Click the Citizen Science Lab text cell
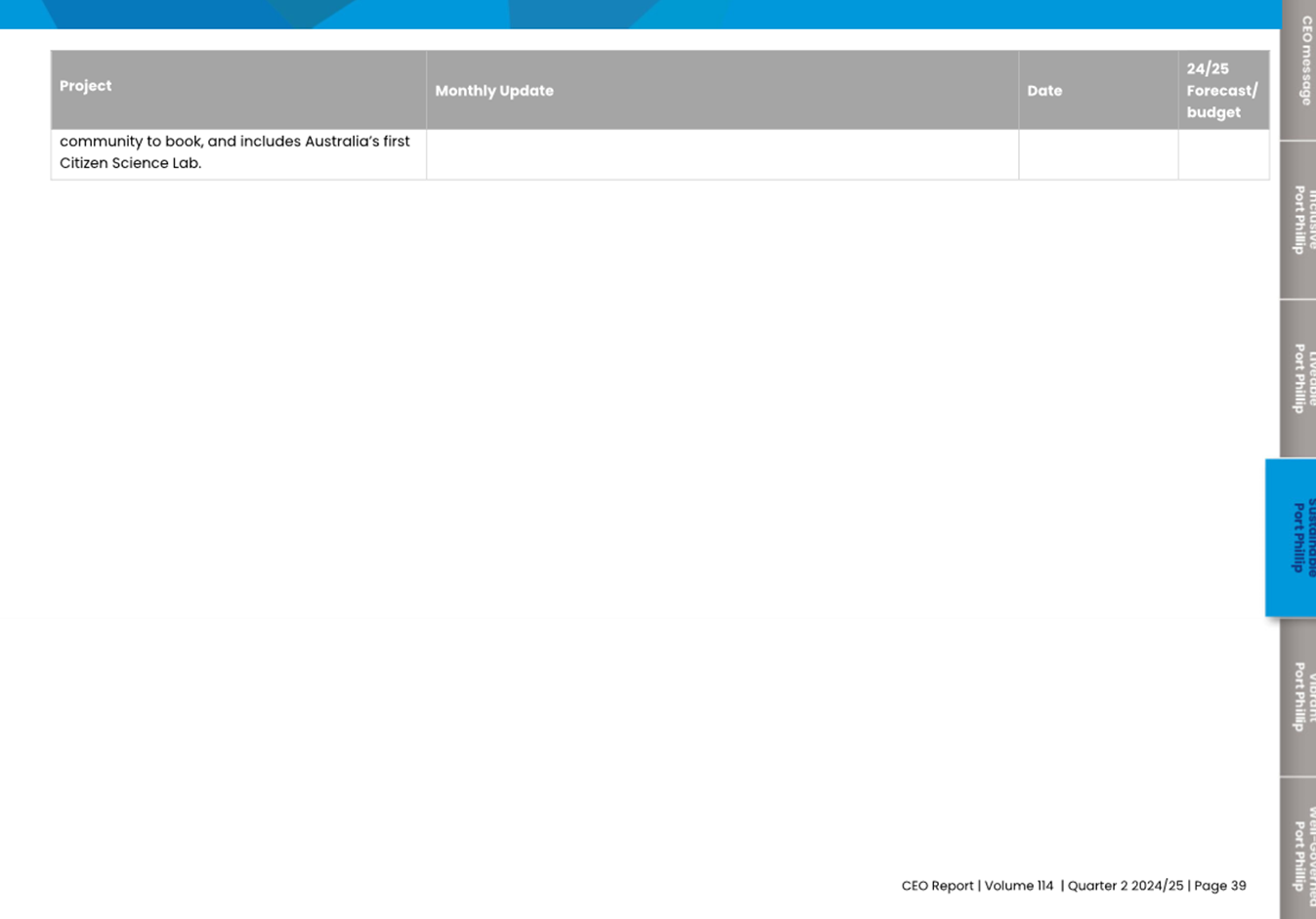The width and height of the screenshot is (1316, 919). click(x=130, y=163)
